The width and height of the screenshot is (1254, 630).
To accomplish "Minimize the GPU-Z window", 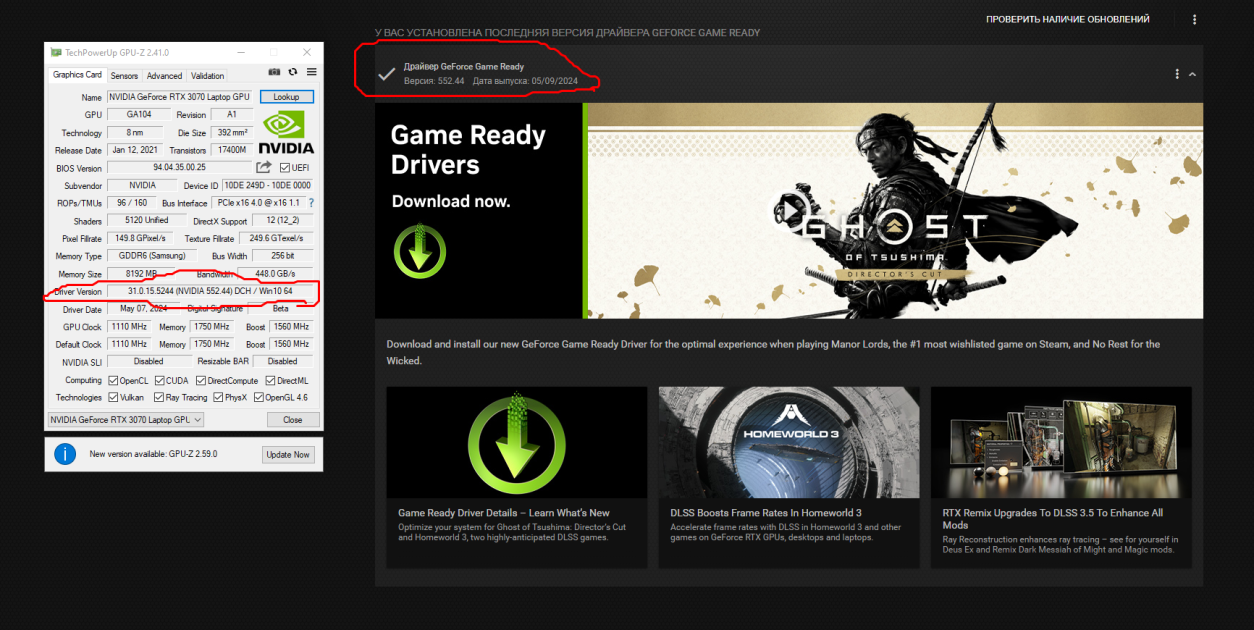I will 241,52.
